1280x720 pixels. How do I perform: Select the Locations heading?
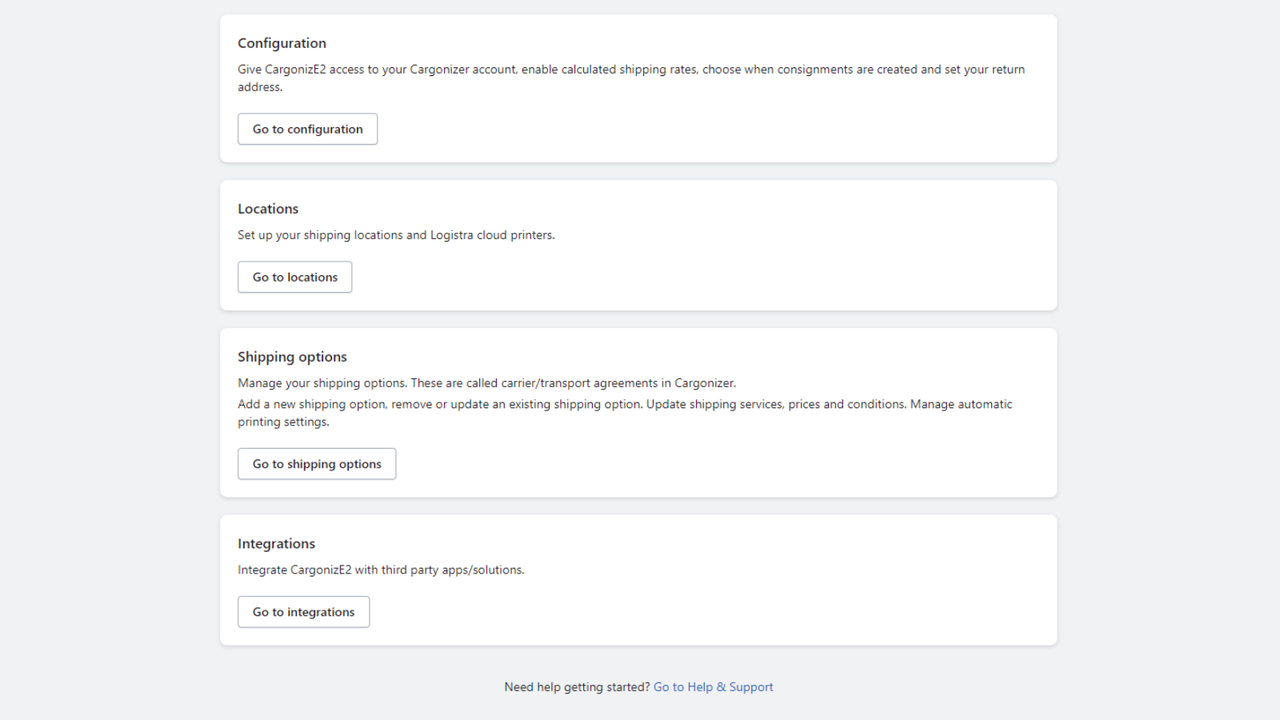268,209
